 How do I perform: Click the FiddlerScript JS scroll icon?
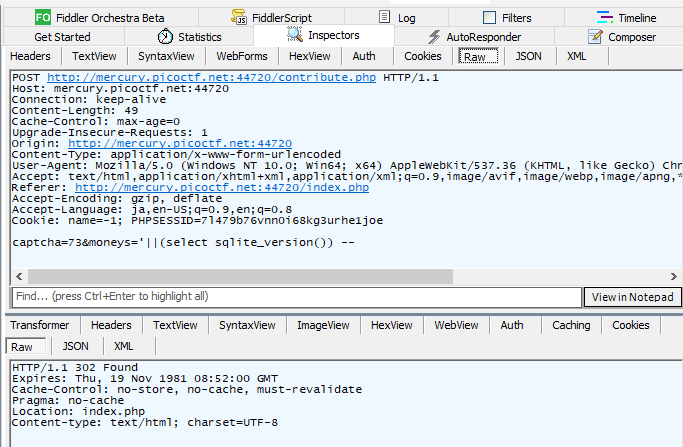[x=239, y=17]
